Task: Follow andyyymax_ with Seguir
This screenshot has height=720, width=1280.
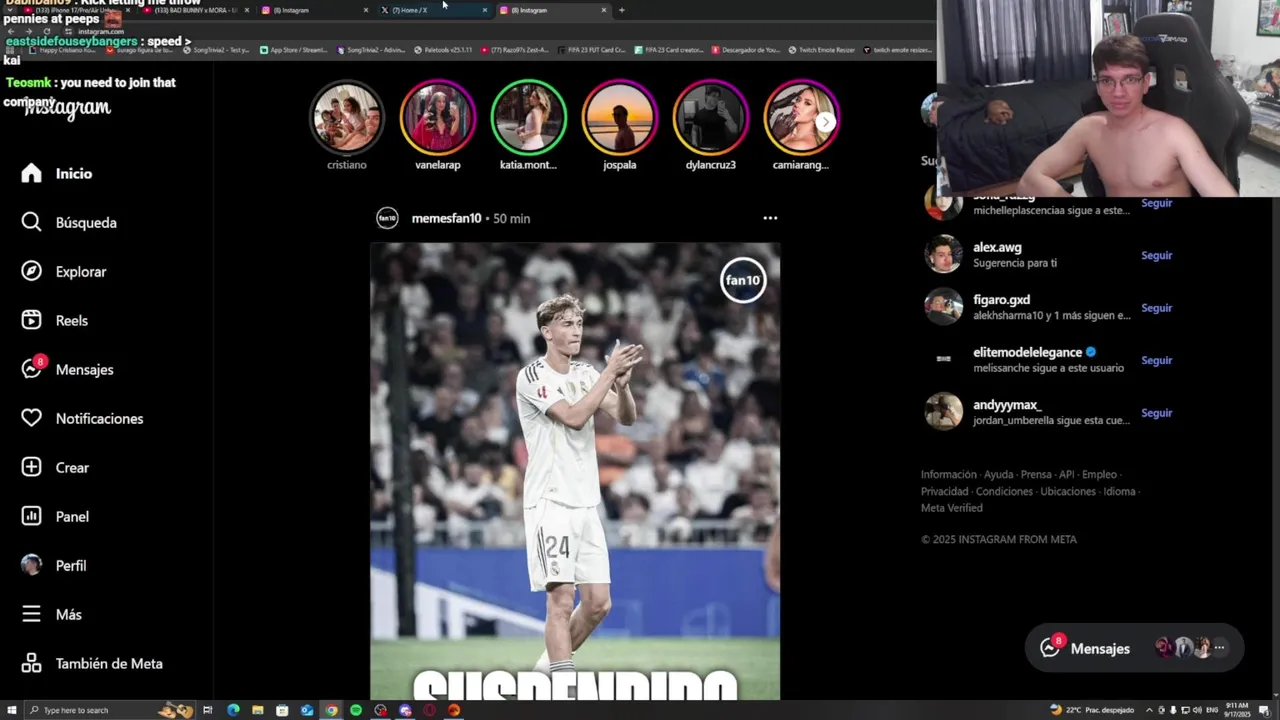Action: (1156, 413)
